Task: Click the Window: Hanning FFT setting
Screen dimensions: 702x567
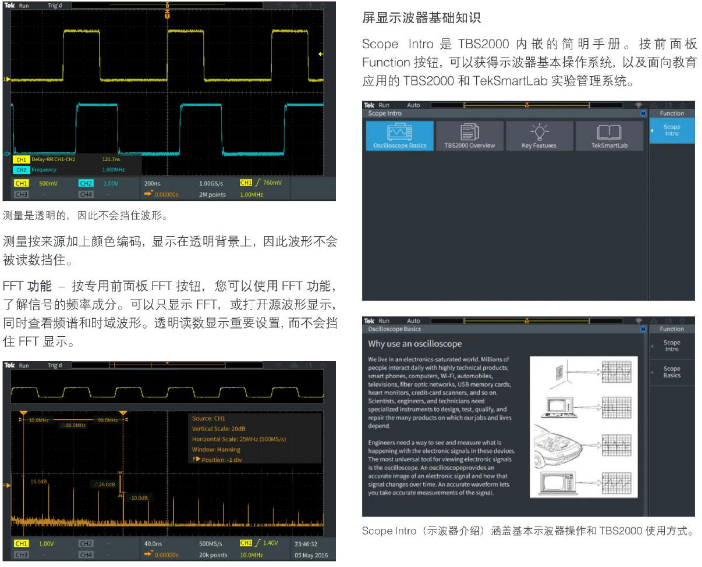Action: (x=217, y=449)
